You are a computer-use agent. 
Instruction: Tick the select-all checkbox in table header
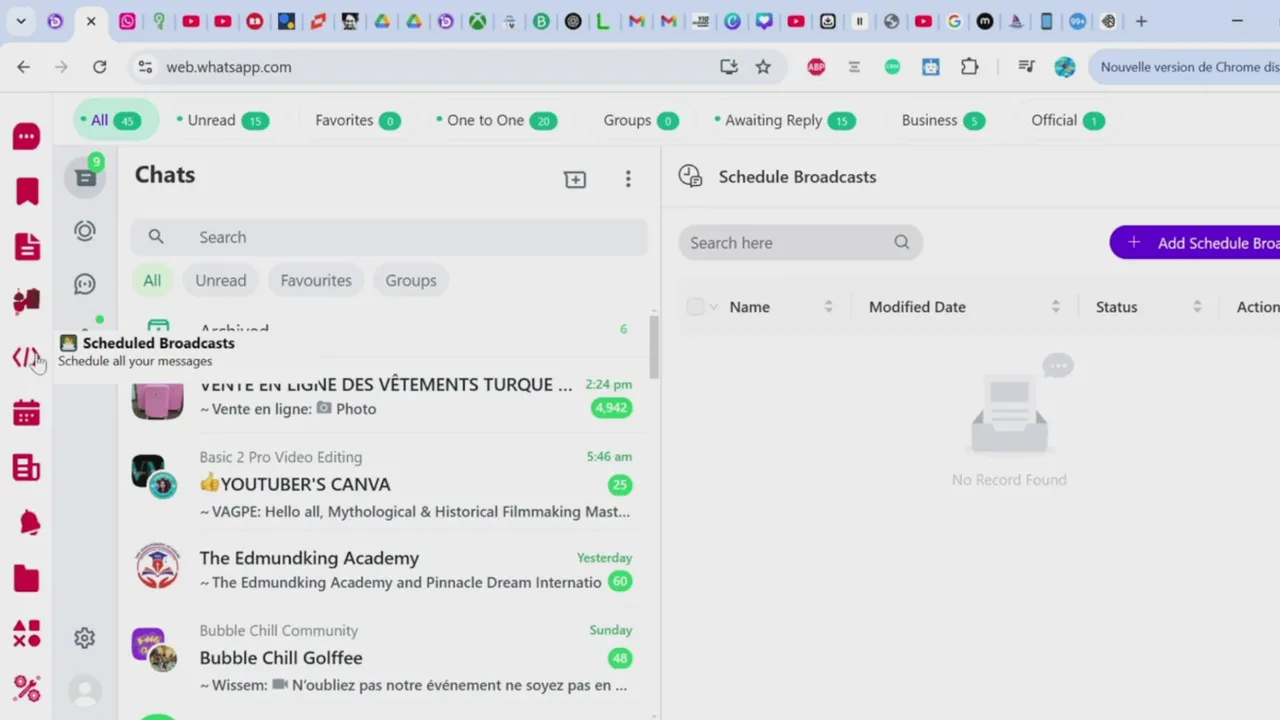pyautogui.click(x=695, y=307)
